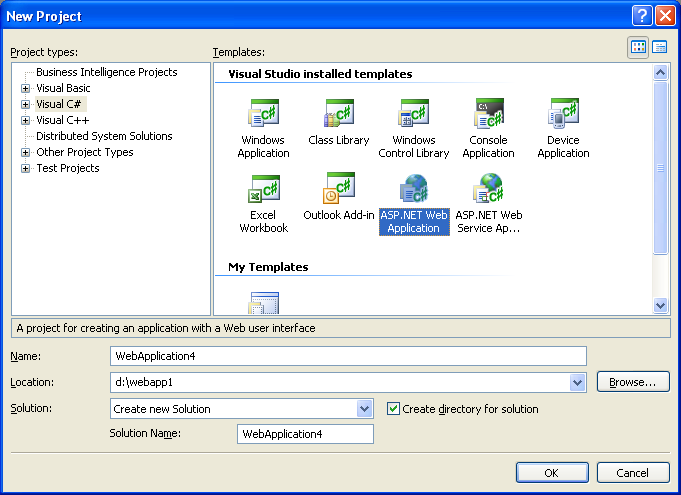Image resolution: width=681 pixels, height=495 pixels.
Task: Select the ASP.NET Web Service template icon
Action: tap(489, 189)
